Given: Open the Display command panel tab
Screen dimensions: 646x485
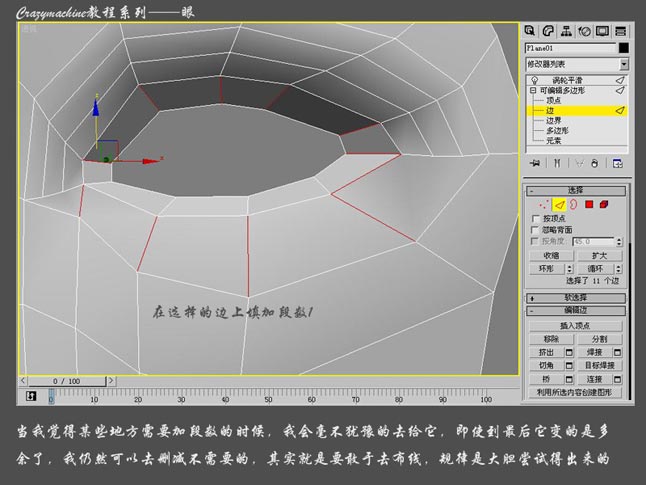Looking at the screenshot, I should point(603,31).
